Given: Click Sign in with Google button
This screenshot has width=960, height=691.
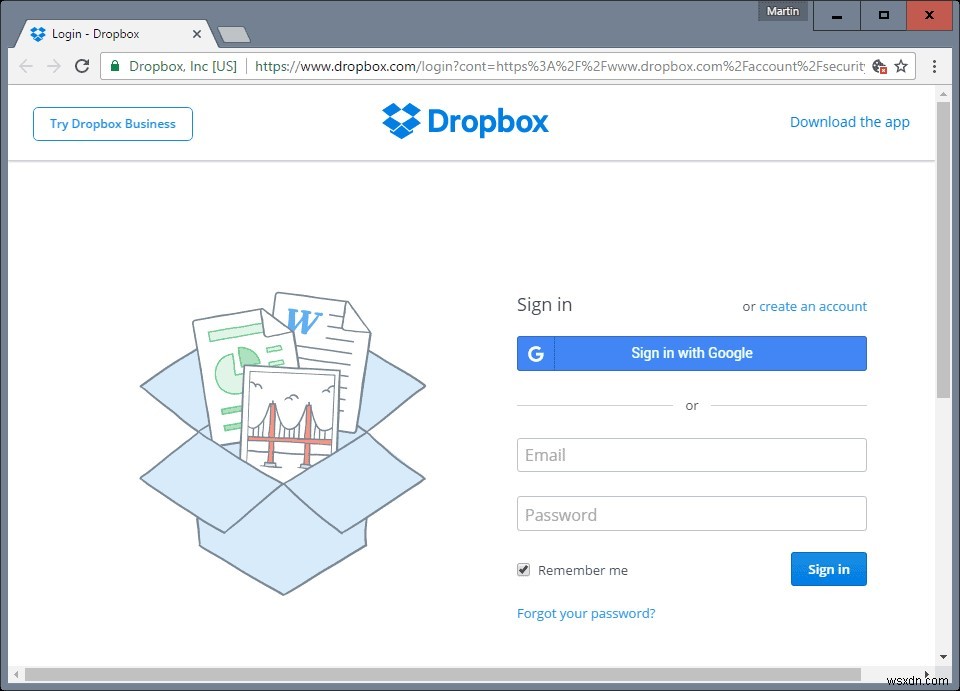Looking at the screenshot, I should coord(692,353).
